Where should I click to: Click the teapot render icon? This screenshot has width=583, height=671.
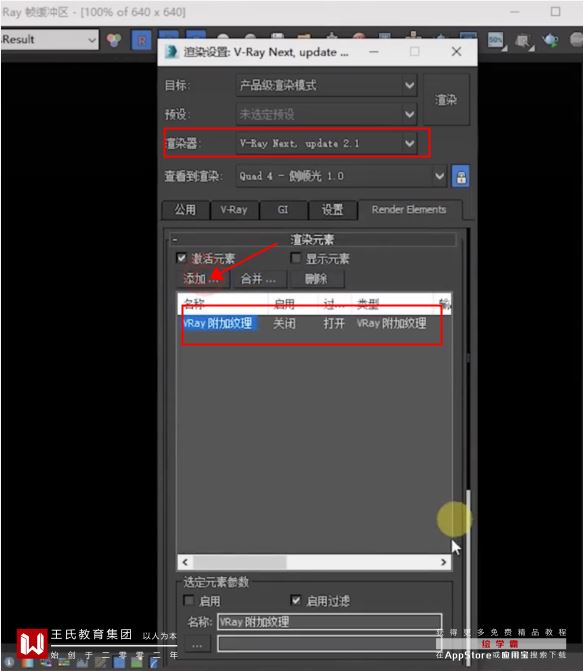(x=550, y=41)
